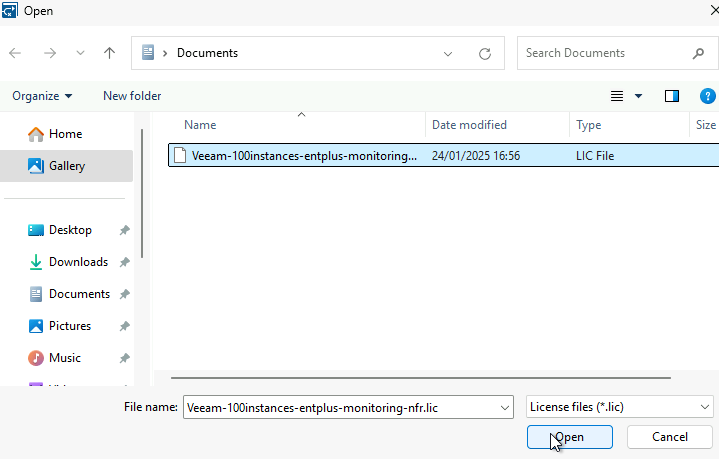Click the Open dialog title bar icon
Screen dimensions: 719x459
[x=10, y=11]
